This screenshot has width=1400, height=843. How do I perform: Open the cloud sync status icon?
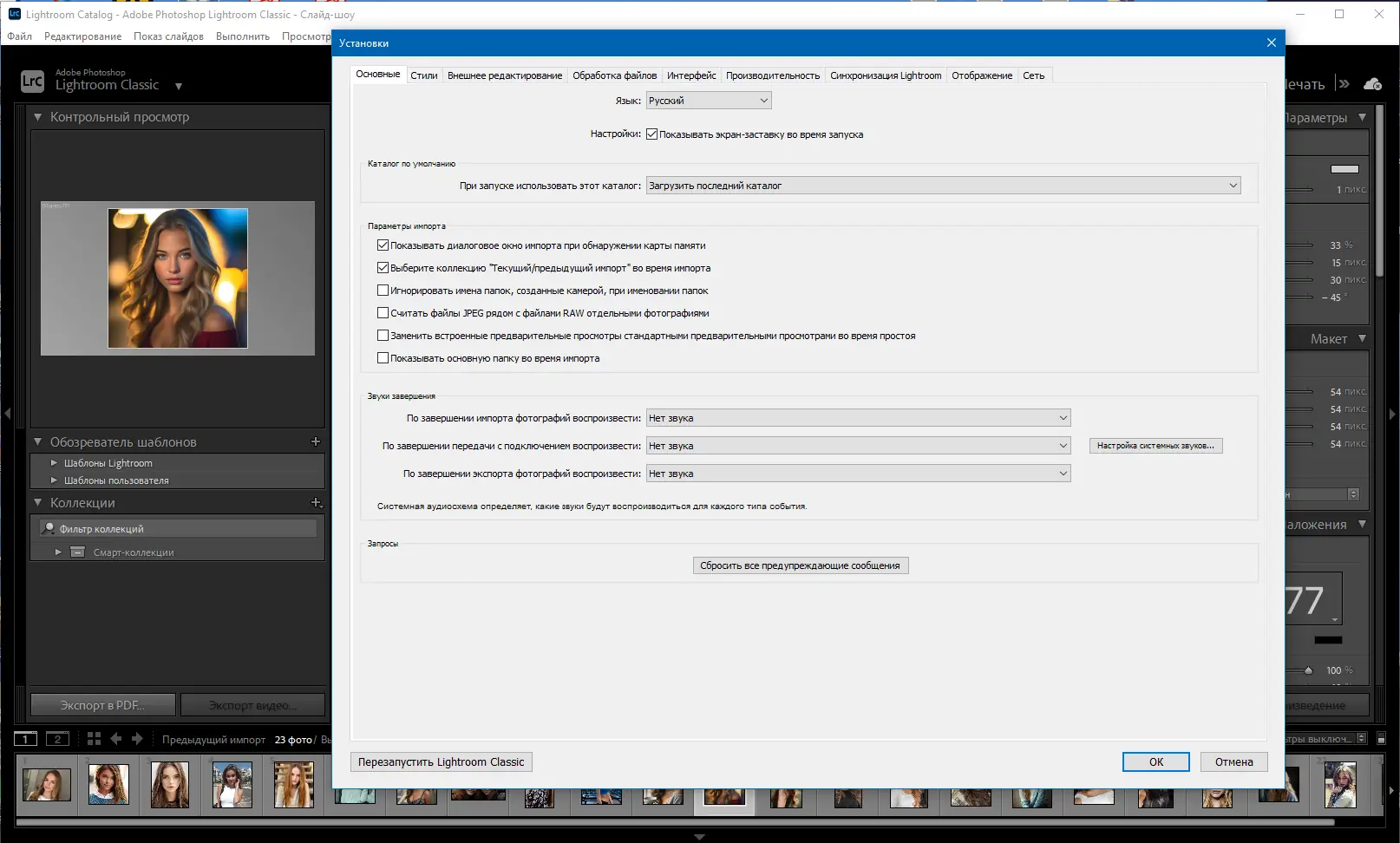coord(1372,84)
